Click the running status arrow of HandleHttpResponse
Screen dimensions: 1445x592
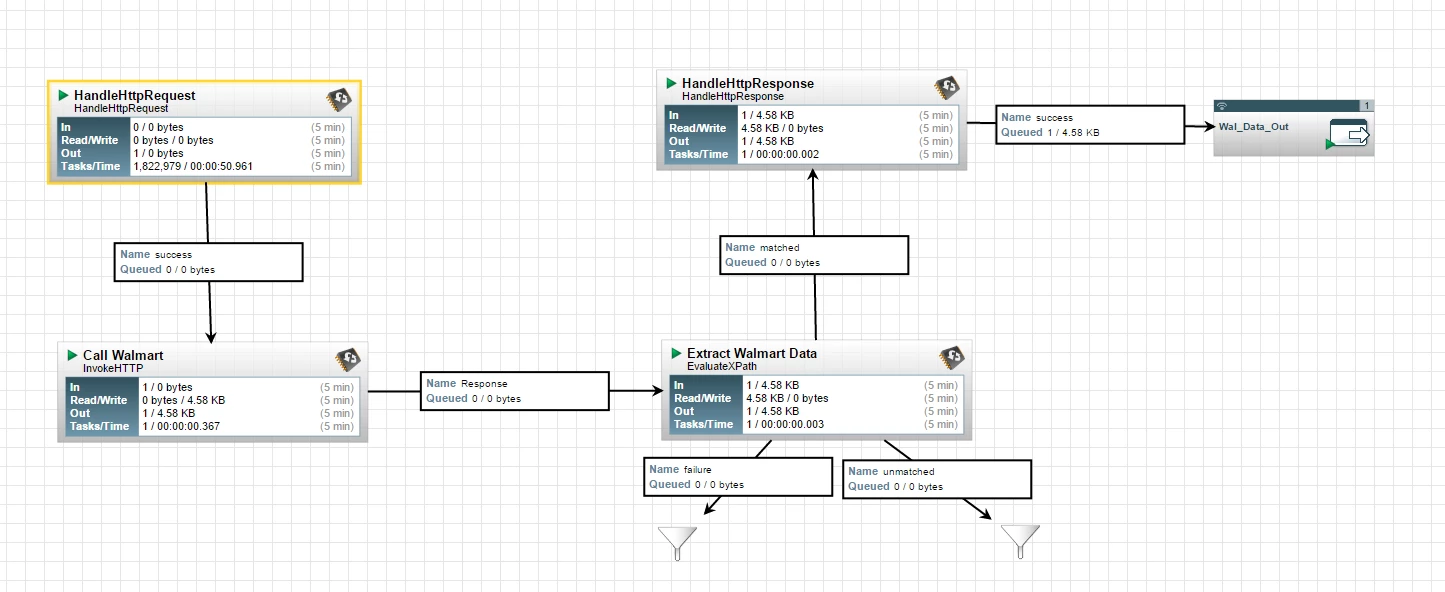point(672,83)
